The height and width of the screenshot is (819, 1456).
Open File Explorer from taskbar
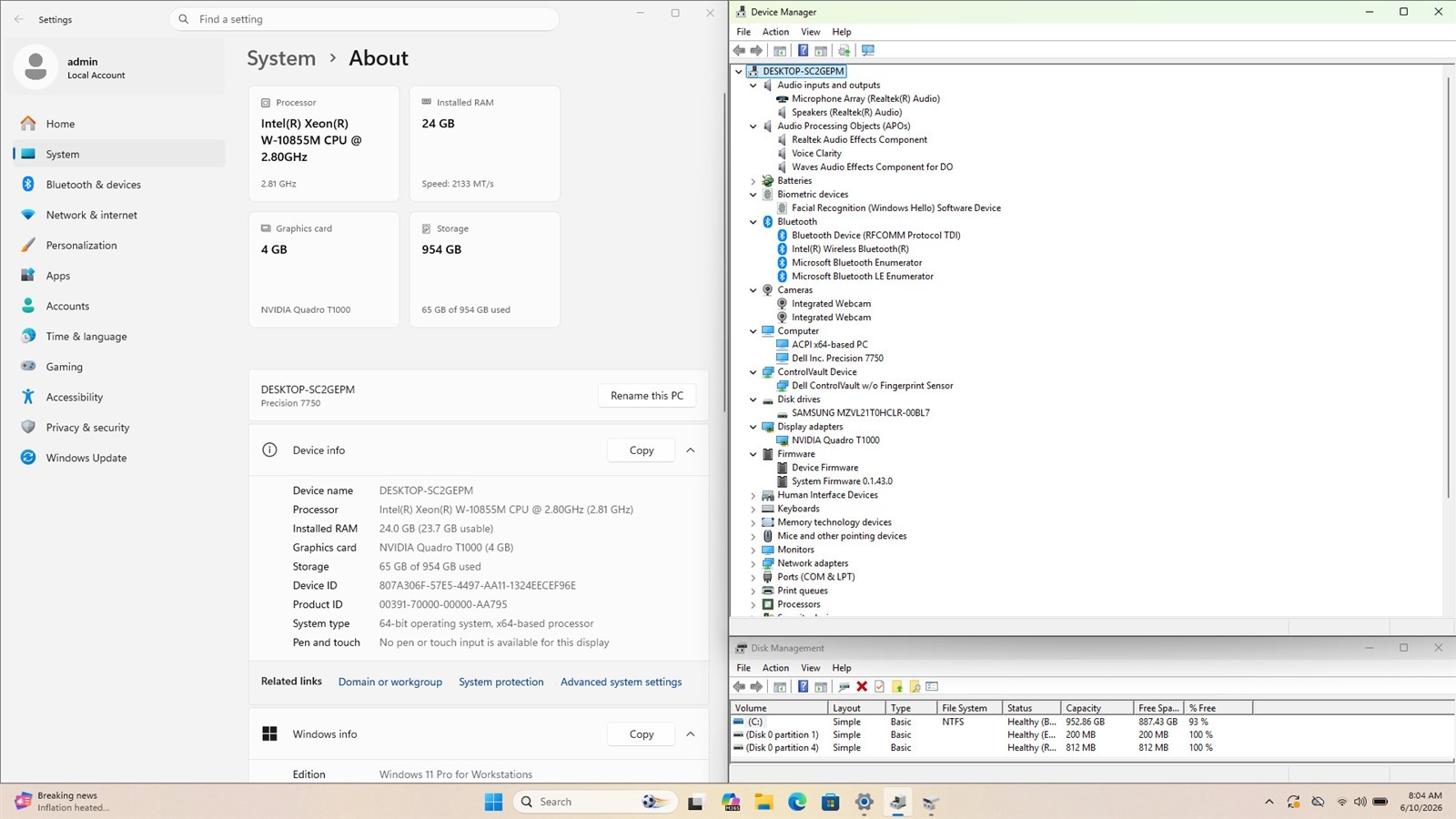click(763, 802)
